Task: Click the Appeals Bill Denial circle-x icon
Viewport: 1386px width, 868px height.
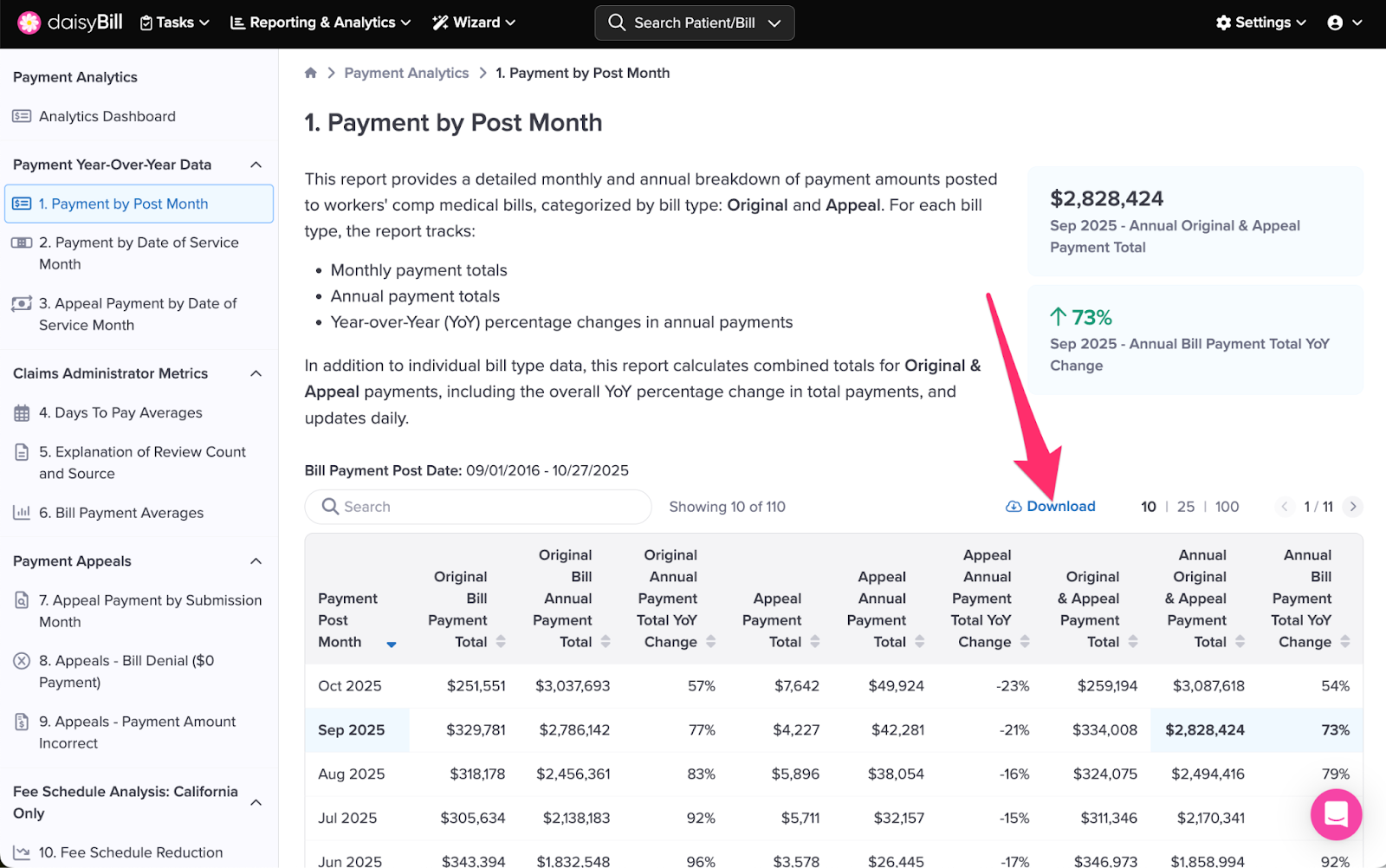Action: pos(22,661)
